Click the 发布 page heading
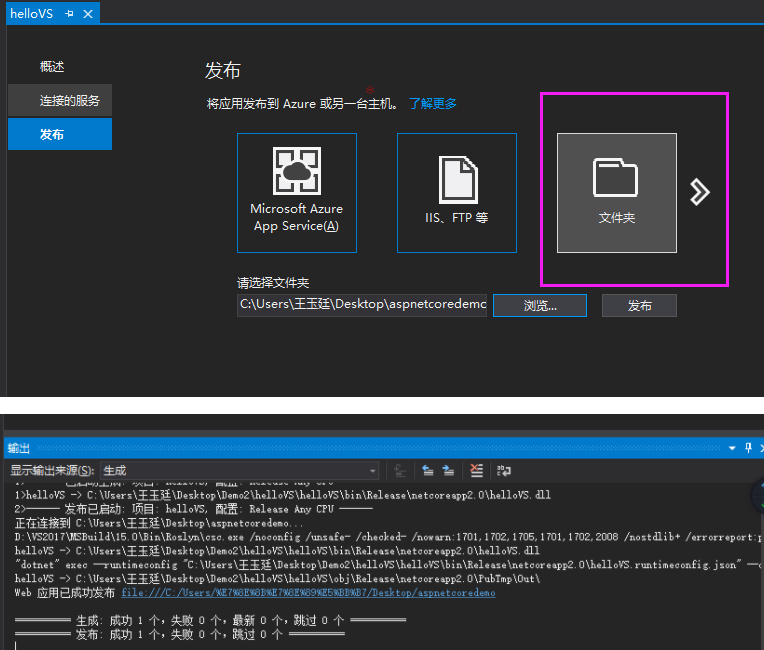The width and height of the screenshot is (764, 650). (223, 70)
